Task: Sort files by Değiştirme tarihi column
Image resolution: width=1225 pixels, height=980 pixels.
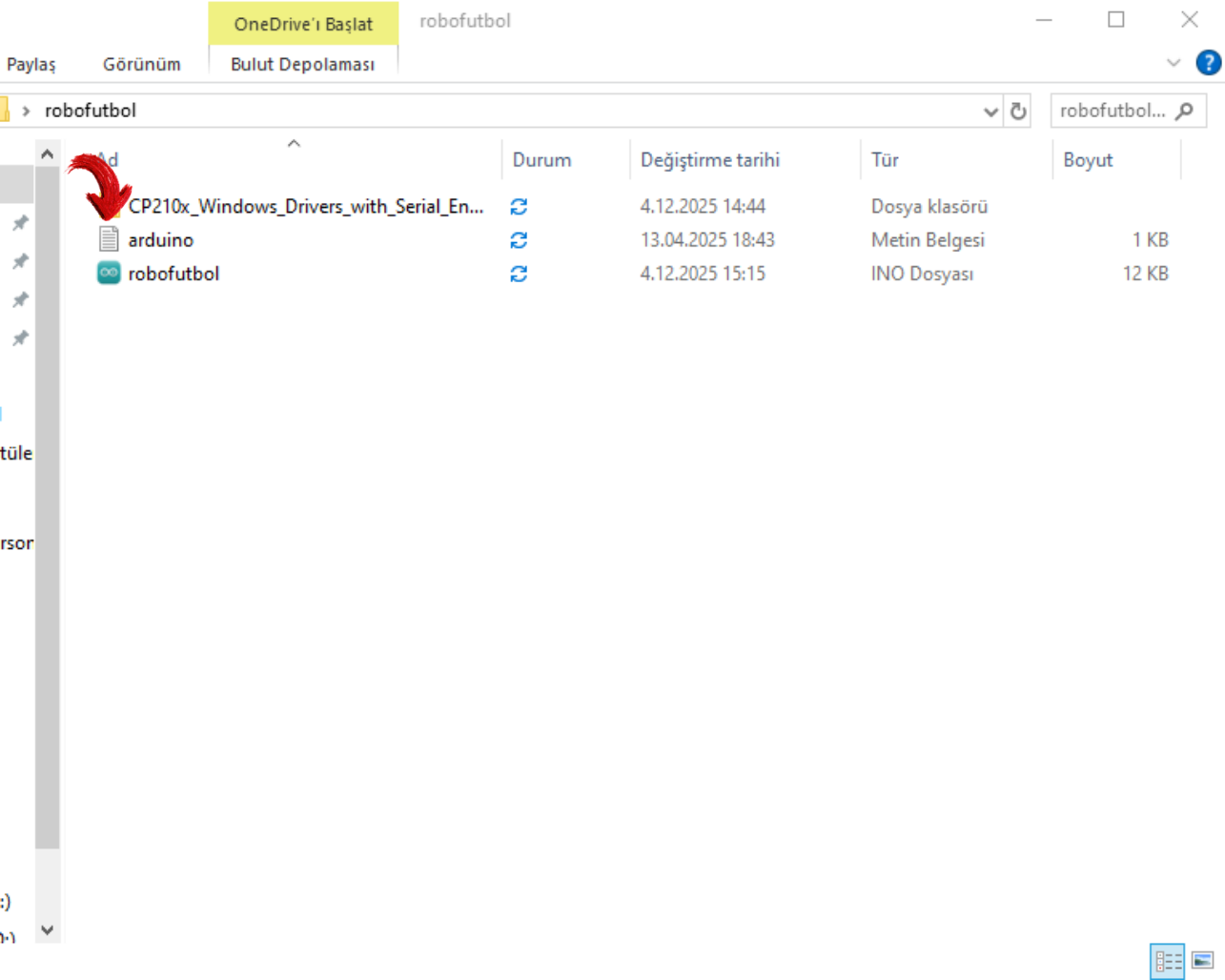Action: [x=710, y=160]
